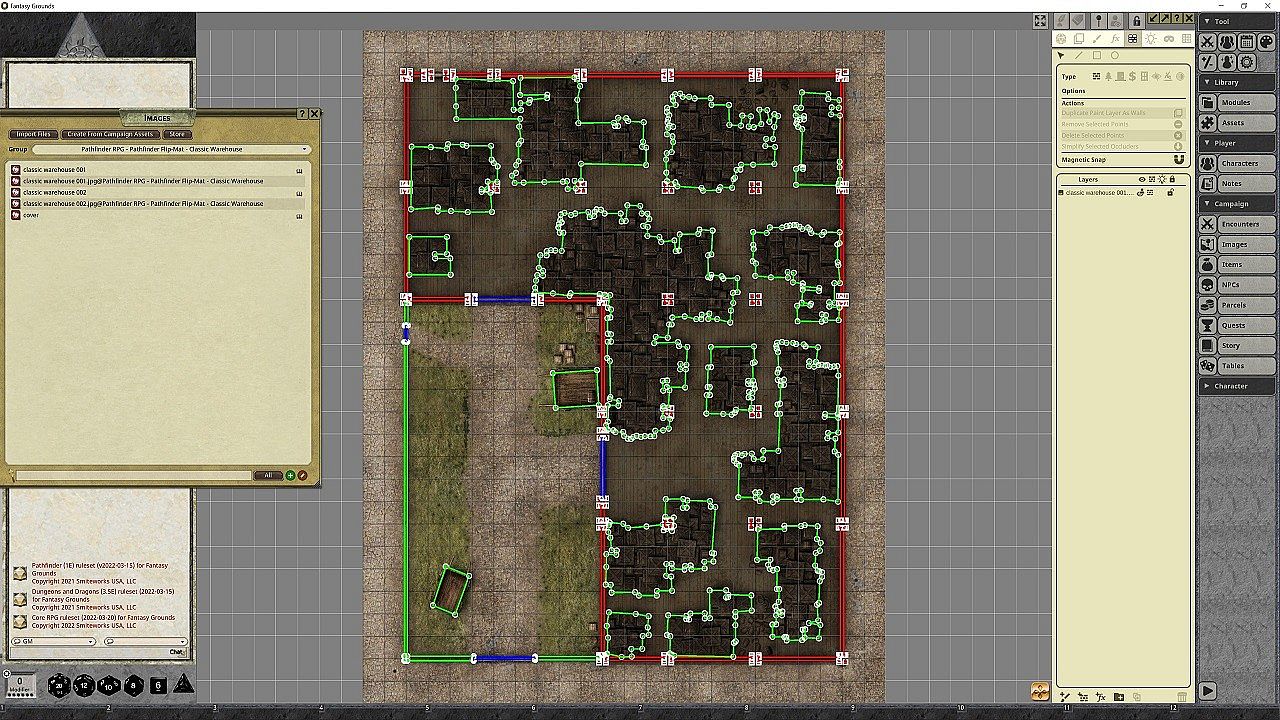Image resolution: width=1280 pixels, height=720 pixels.
Task: Toggle lock on classic warehouse 001 layer
Action: pos(1169,192)
